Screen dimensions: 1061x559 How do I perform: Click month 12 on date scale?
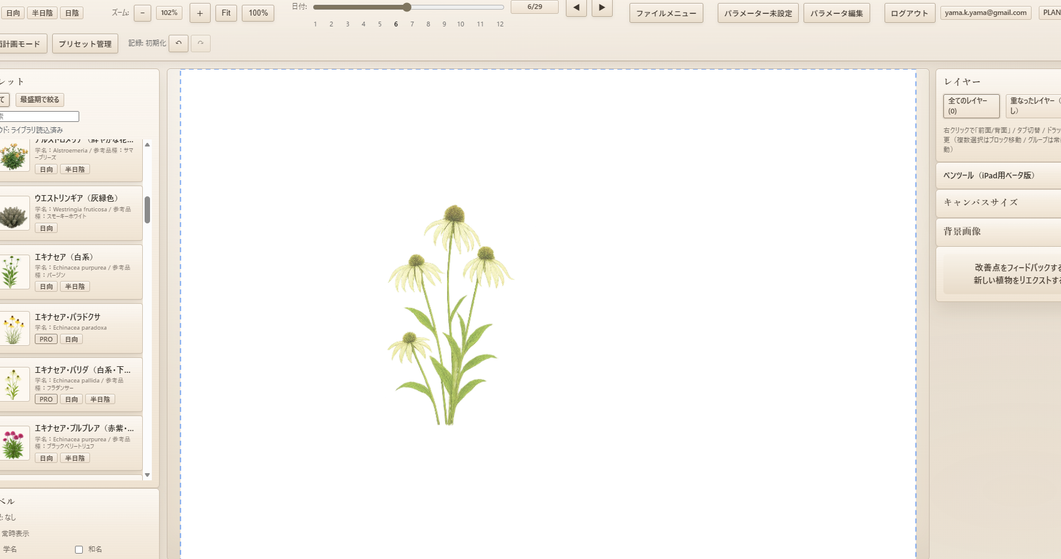click(x=500, y=24)
